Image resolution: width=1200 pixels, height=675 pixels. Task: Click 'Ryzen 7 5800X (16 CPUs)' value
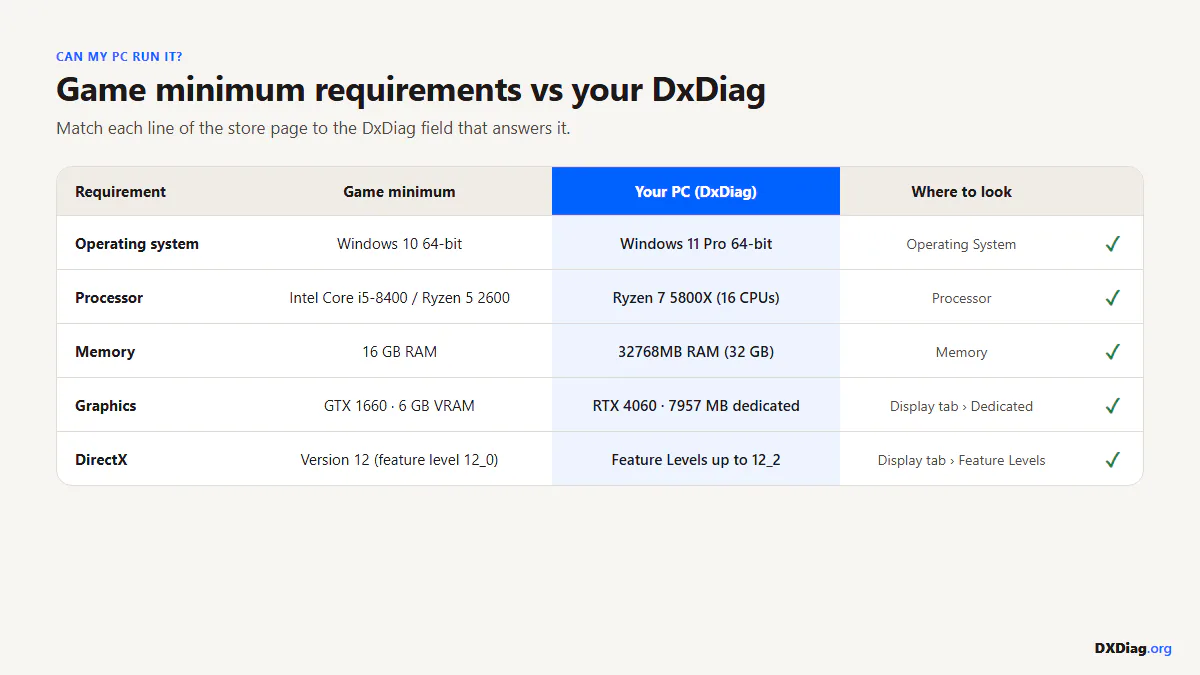696,298
